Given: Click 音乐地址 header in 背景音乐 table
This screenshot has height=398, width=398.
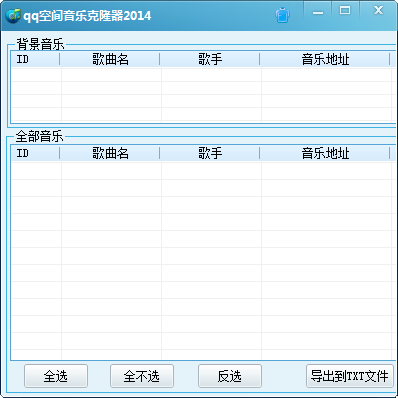Looking at the screenshot, I should click(x=325, y=59).
